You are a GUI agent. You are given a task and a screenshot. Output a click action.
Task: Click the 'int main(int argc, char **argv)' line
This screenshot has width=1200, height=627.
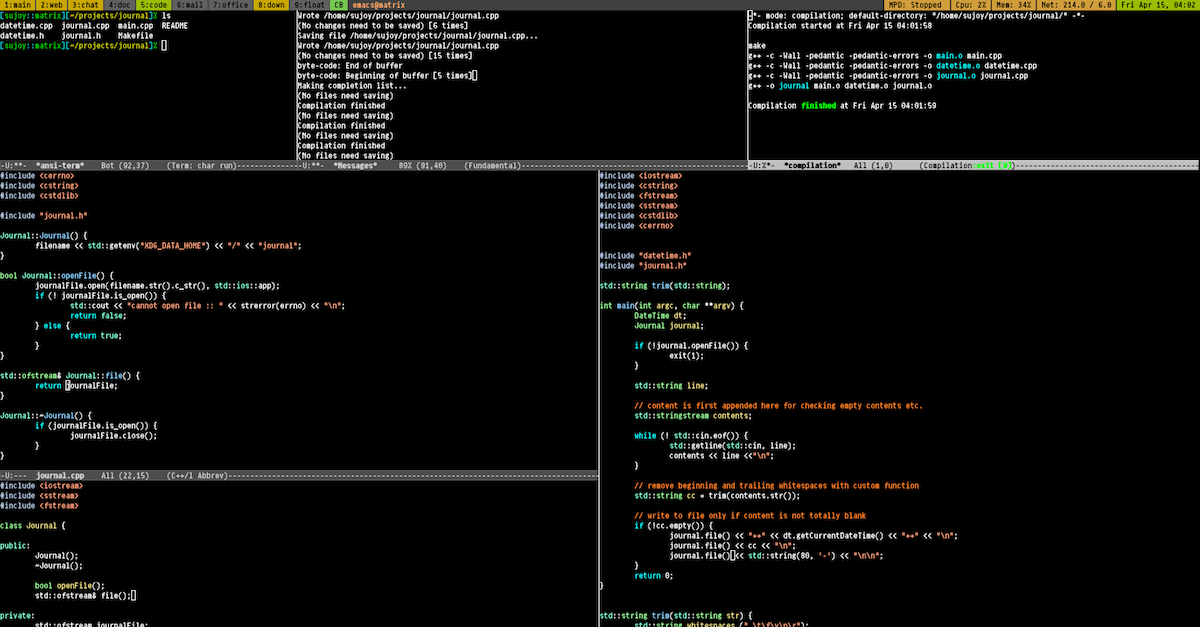pos(673,305)
